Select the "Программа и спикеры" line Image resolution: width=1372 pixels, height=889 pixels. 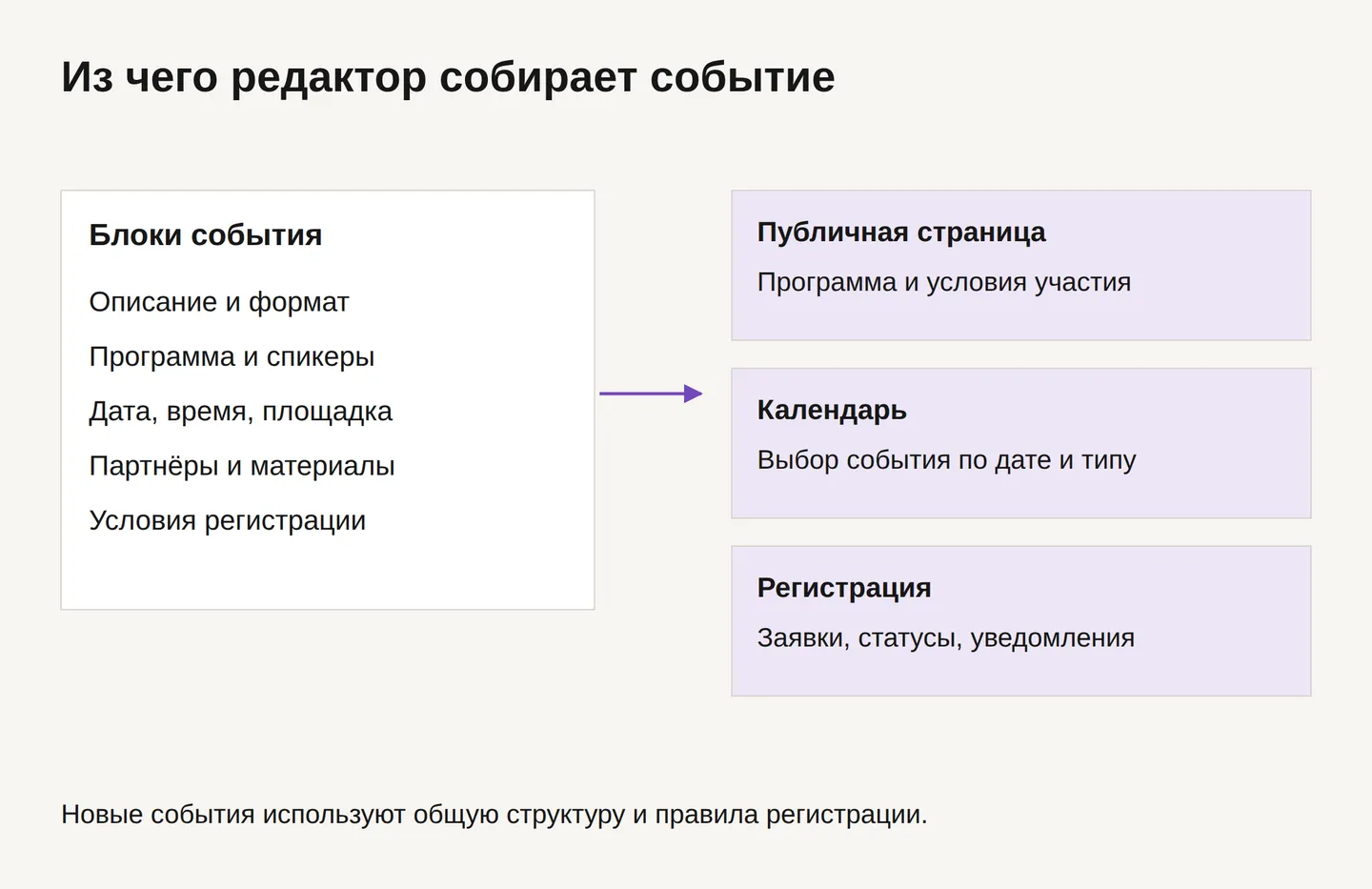(x=232, y=356)
